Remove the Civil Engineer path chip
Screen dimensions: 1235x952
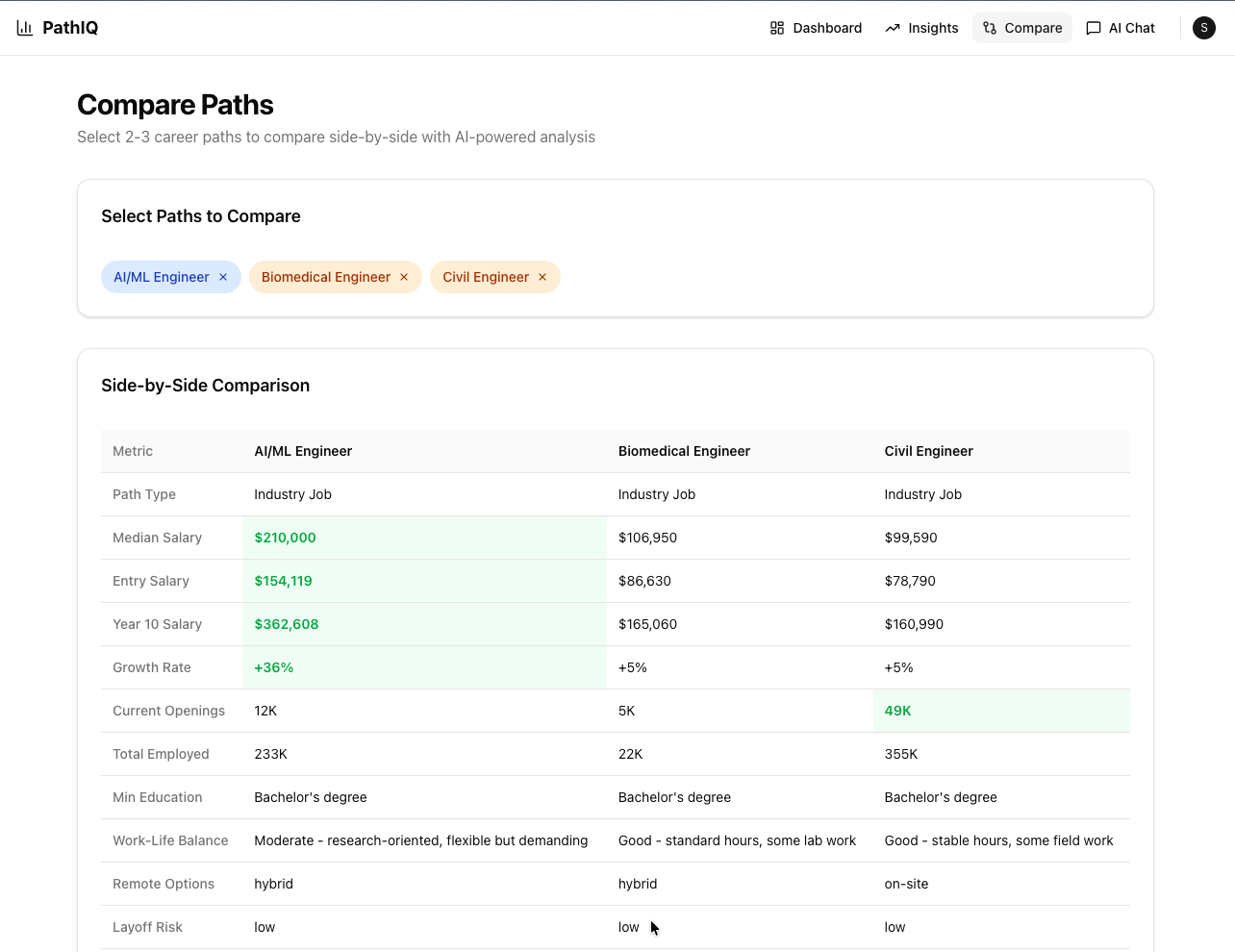coord(542,277)
